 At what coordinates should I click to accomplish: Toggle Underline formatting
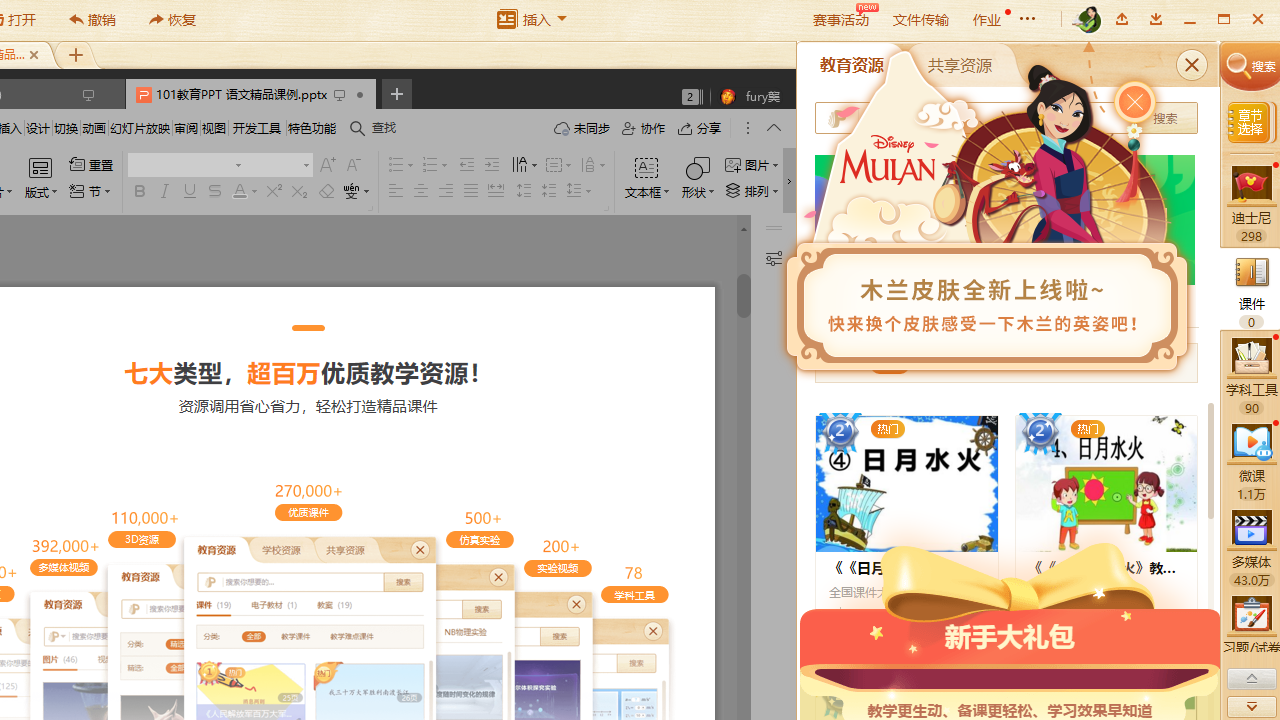(190, 191)
